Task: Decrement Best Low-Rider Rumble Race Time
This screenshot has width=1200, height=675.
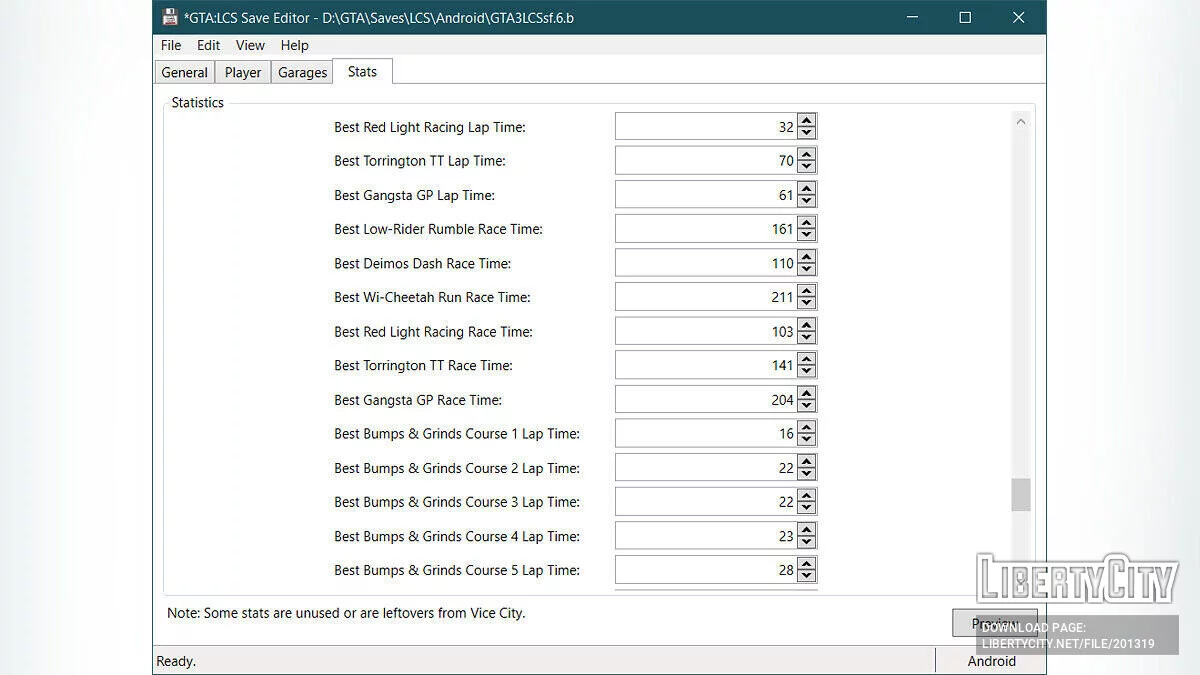Action: 806,233
